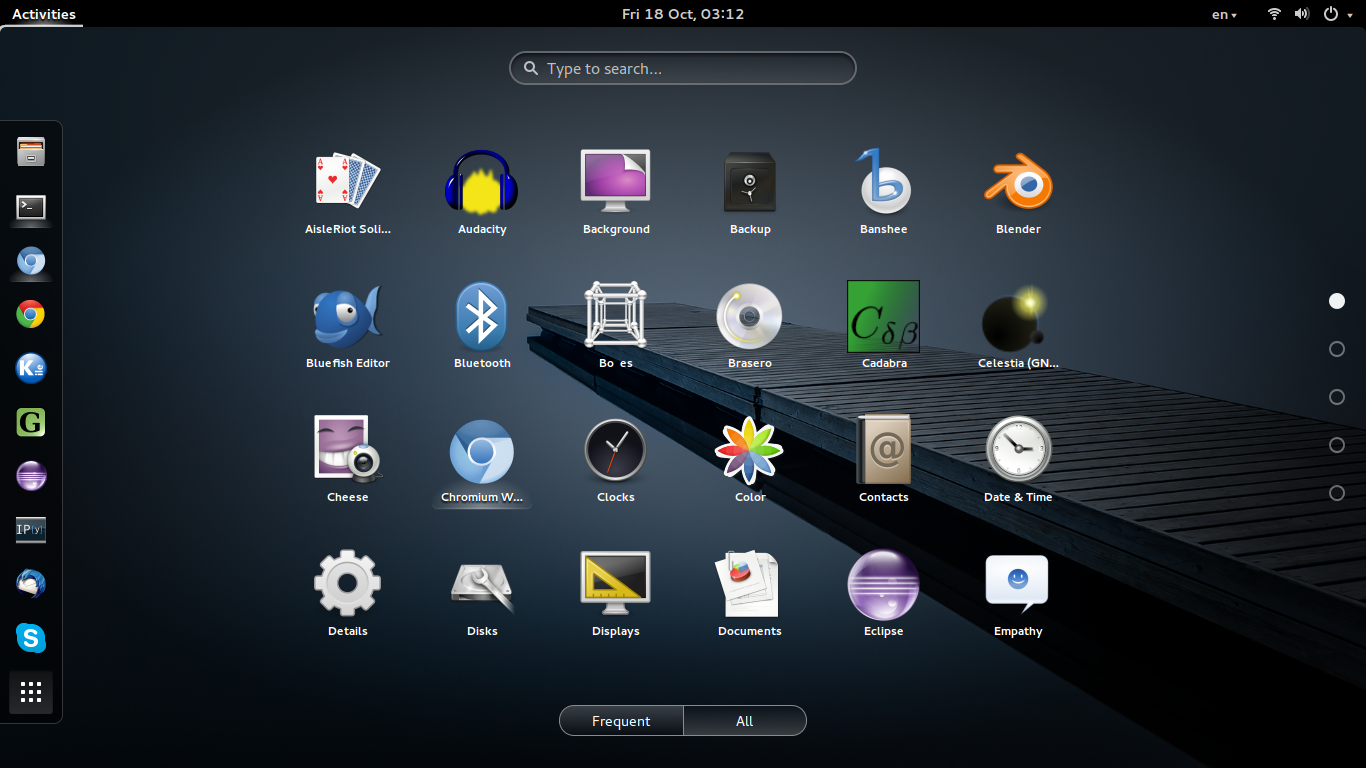Open Terminal in the dash
This screenshot has width=1366, height=768.
pos(31,207)
